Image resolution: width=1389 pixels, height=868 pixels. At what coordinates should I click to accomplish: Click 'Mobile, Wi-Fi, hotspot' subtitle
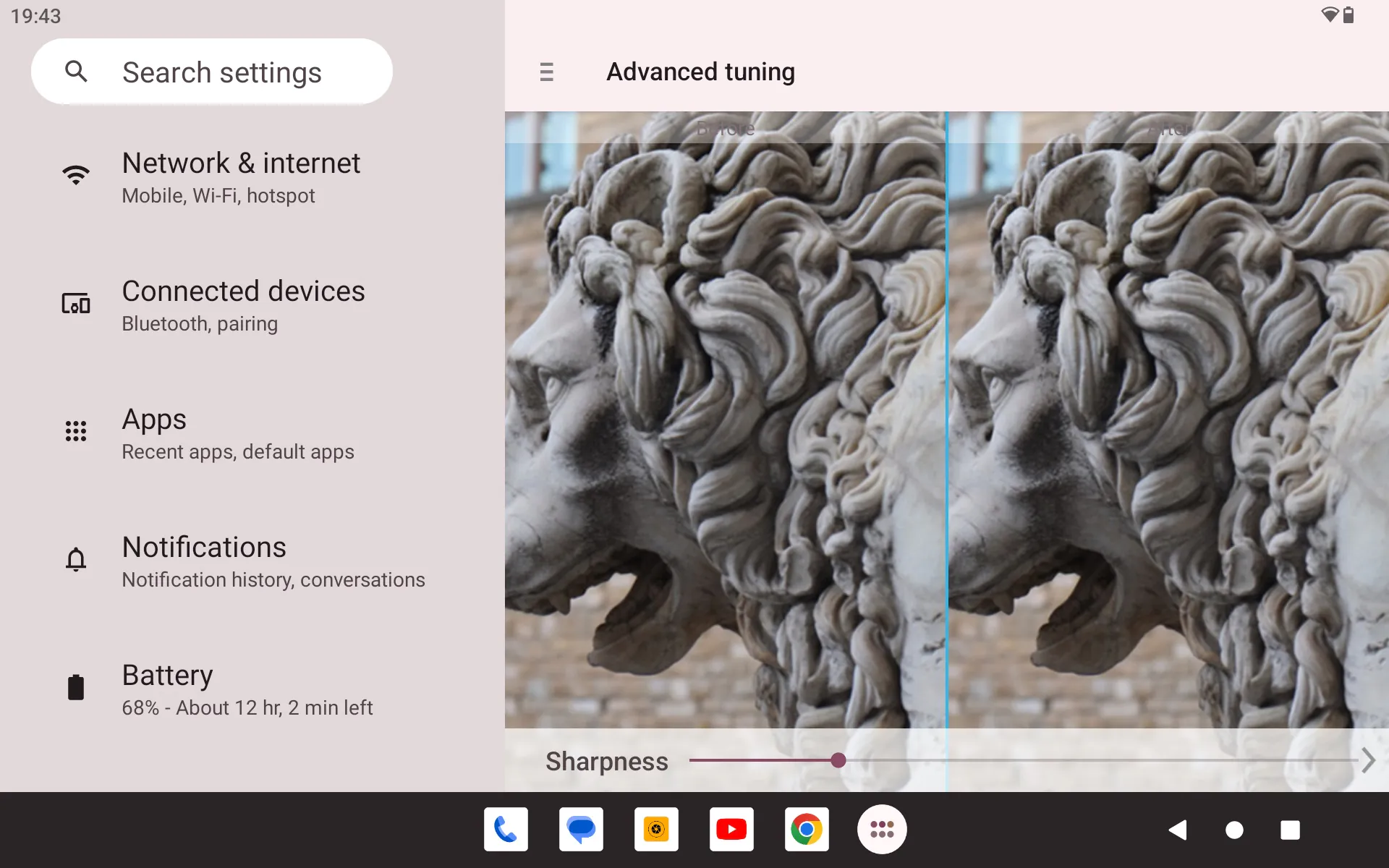point(218,196)
